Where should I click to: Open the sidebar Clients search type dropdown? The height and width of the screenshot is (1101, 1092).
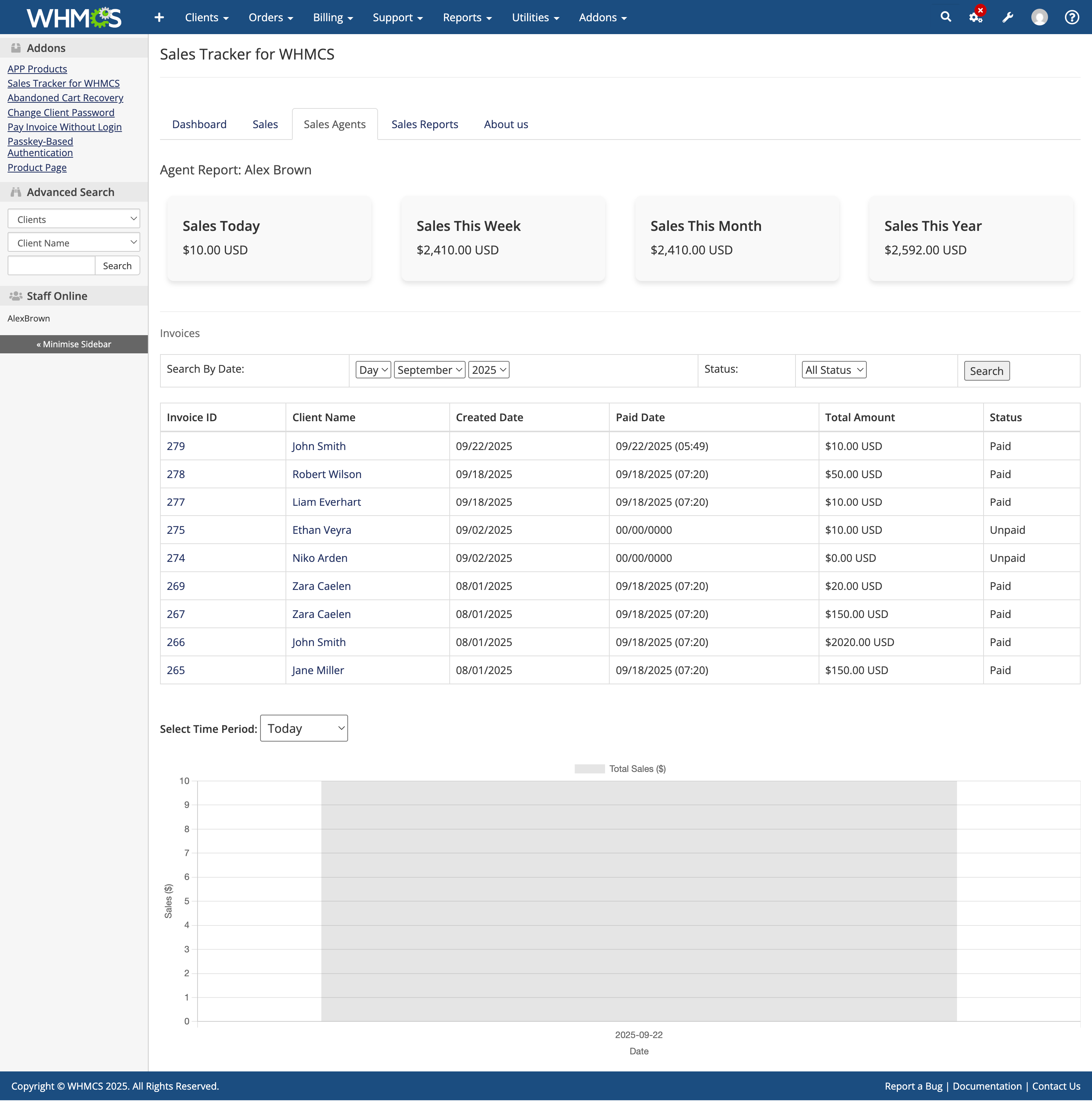[74, 220]
